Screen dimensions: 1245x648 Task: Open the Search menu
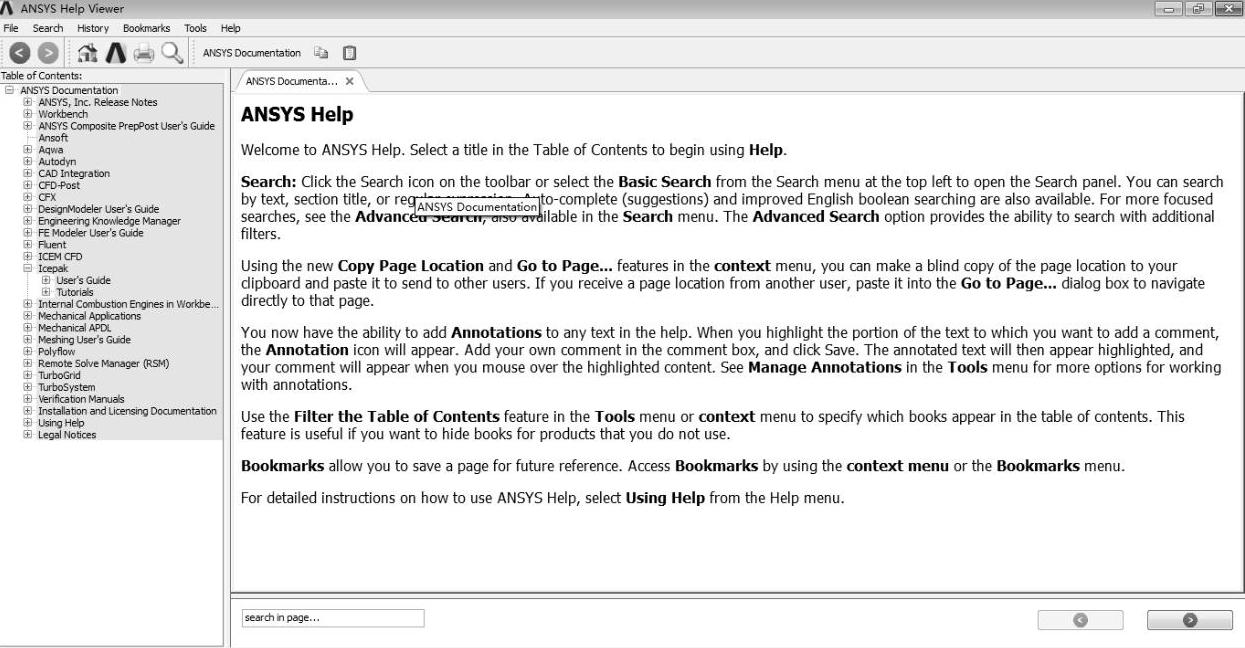(48, 27)
